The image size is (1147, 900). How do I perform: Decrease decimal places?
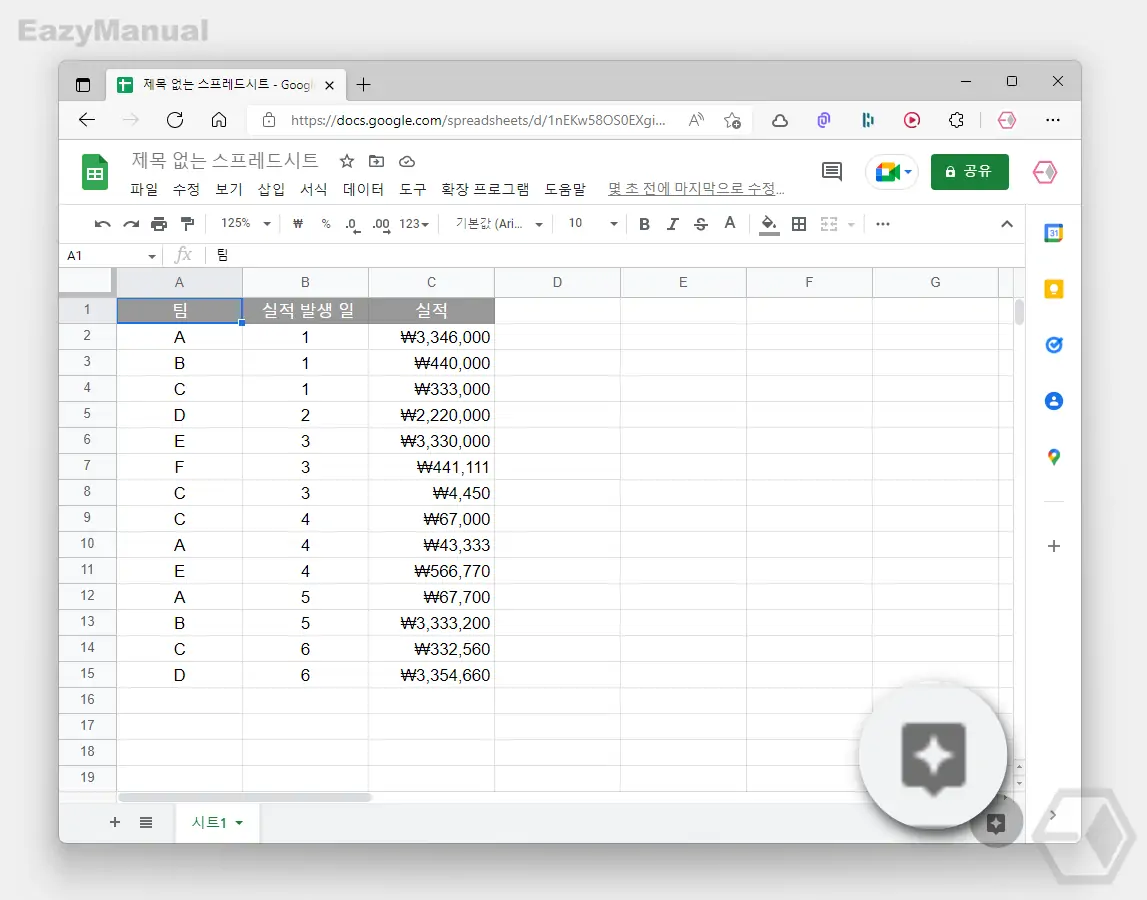coord(353,225)
